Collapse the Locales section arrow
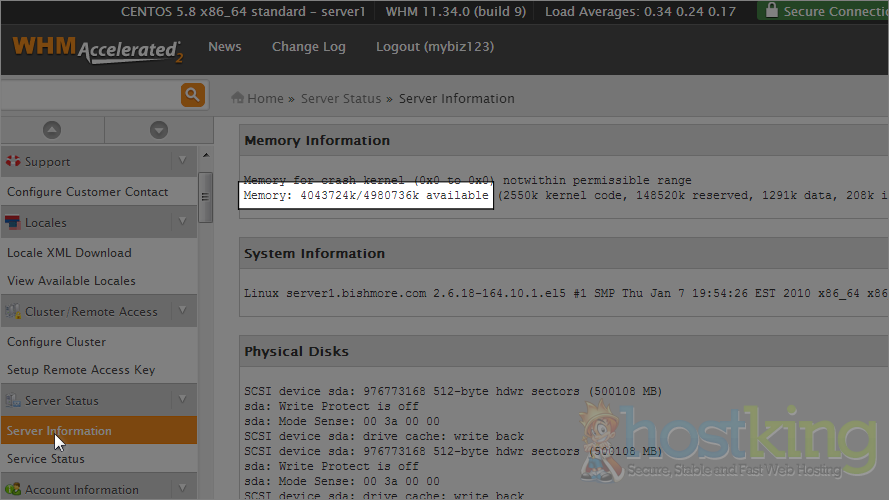This screenshot has height=500, width=889. click(181, 221)
